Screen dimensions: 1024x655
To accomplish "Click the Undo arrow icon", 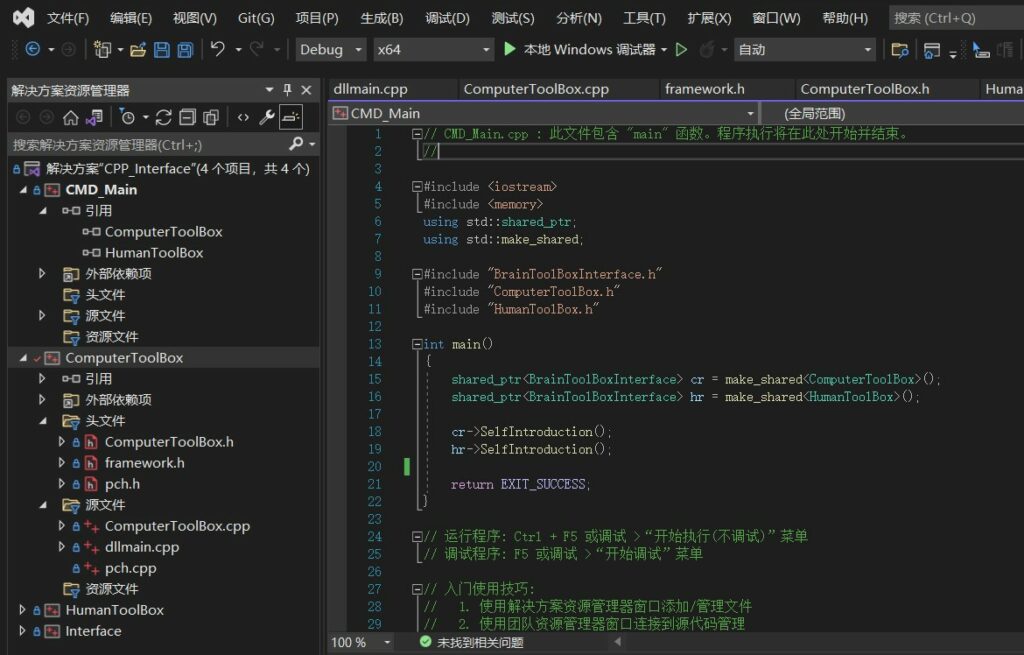I will pos(218,50).
